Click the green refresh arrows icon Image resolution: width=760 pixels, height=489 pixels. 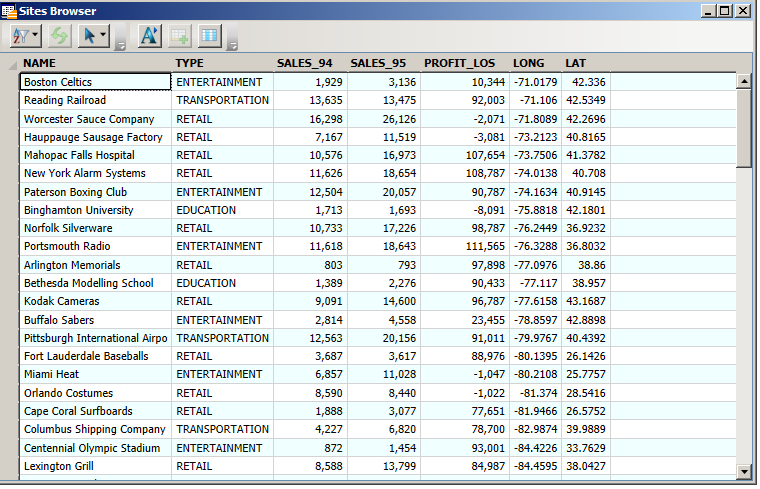pyautogui.click(x=60, y=36)
